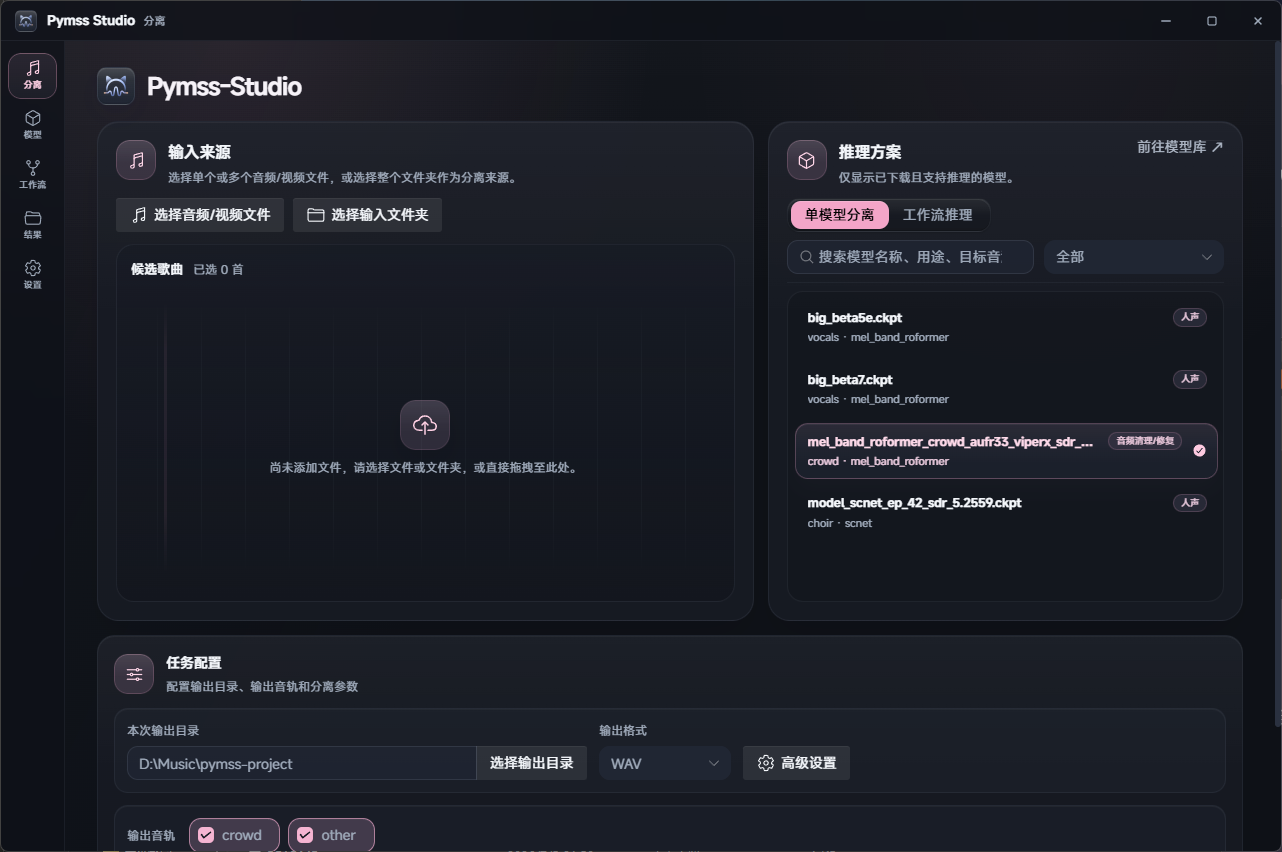Click the sliders icon beside 任务配置
This screenshot has height=852, width=1282.
(x=134, y=674)
